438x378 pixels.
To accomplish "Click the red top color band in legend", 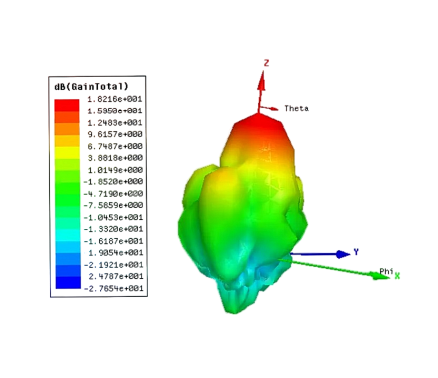I will click(67, 105).
